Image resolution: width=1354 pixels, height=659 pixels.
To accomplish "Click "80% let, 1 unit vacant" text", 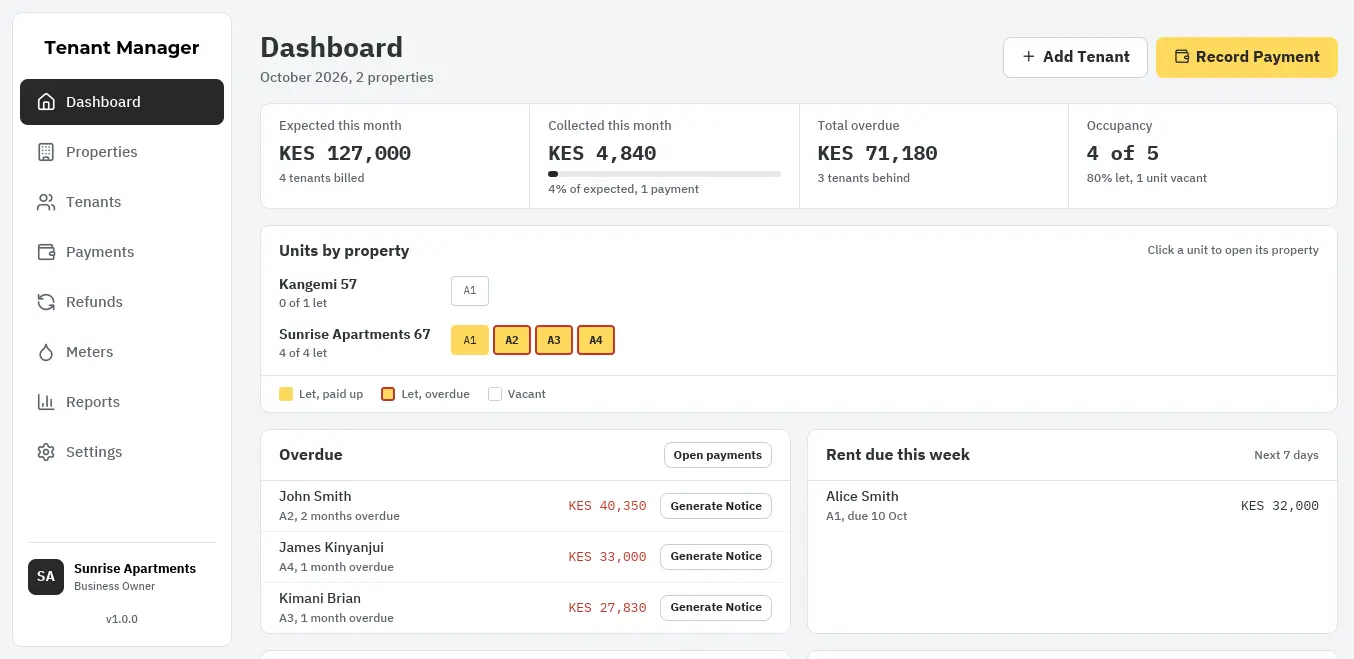I will coord(1147,178).
